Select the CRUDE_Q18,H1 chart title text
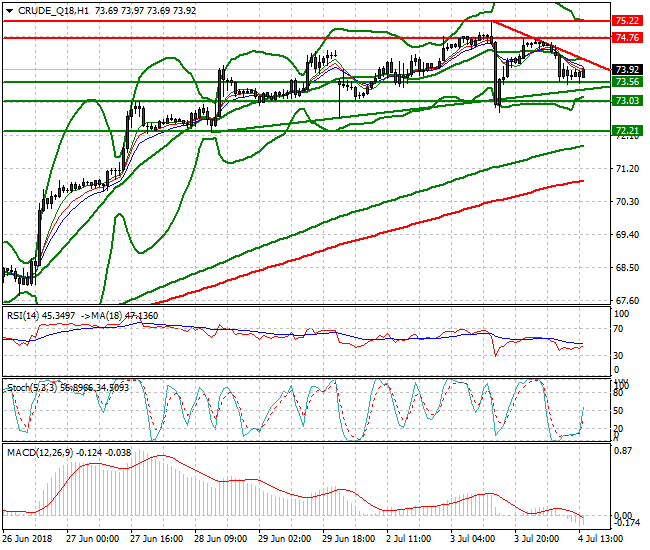The width and height of the screenshot is (650, 550). click(53, 11)
